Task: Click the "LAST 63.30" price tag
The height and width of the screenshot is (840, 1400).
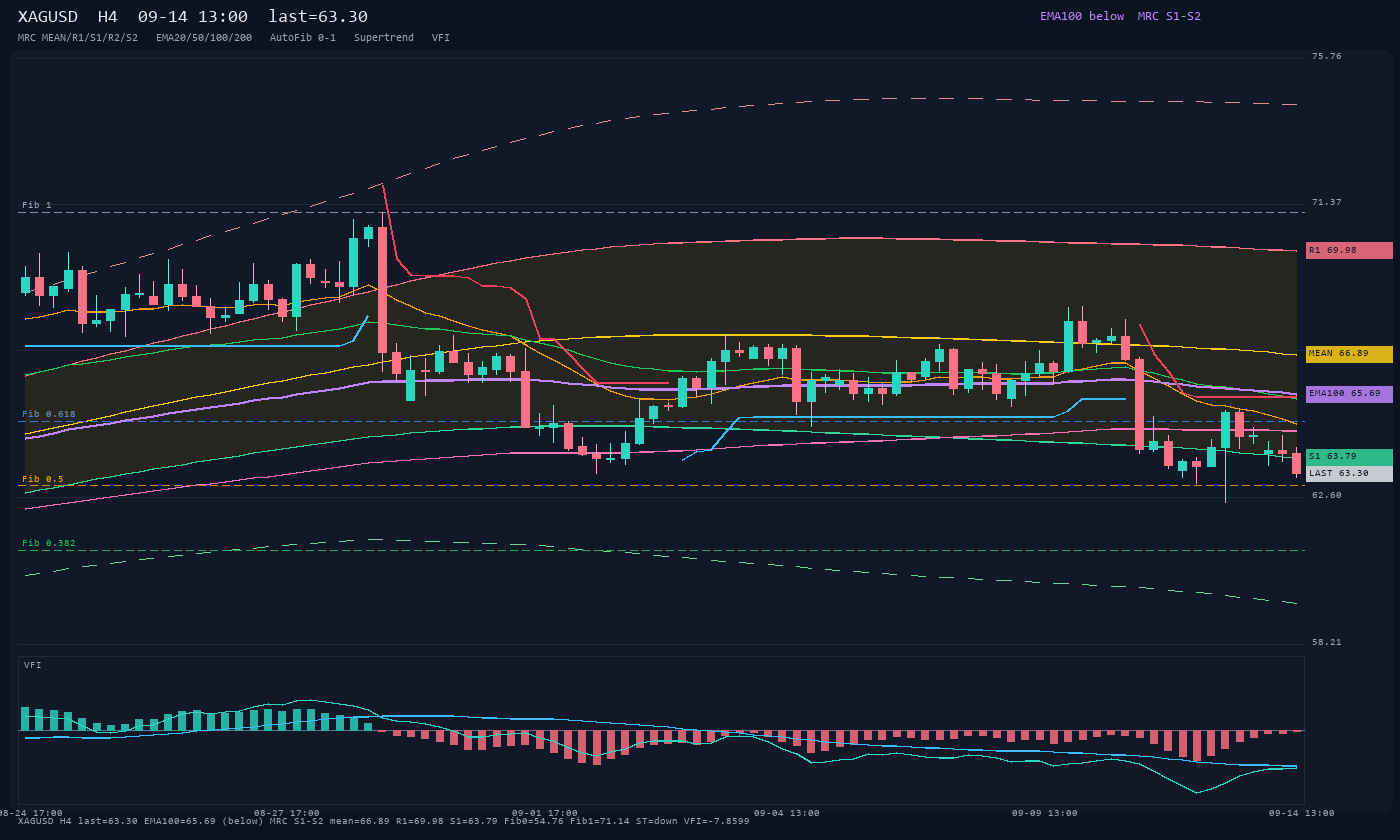Action: coord(1349,474)
